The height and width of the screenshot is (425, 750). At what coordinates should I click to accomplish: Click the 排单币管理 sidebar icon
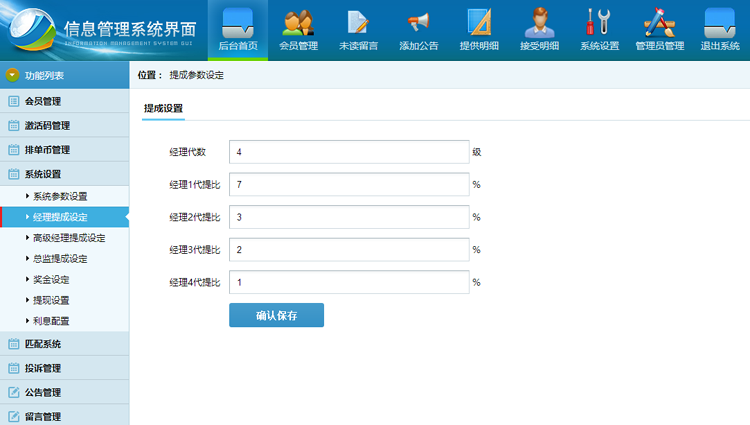click(x=14, y=150)
